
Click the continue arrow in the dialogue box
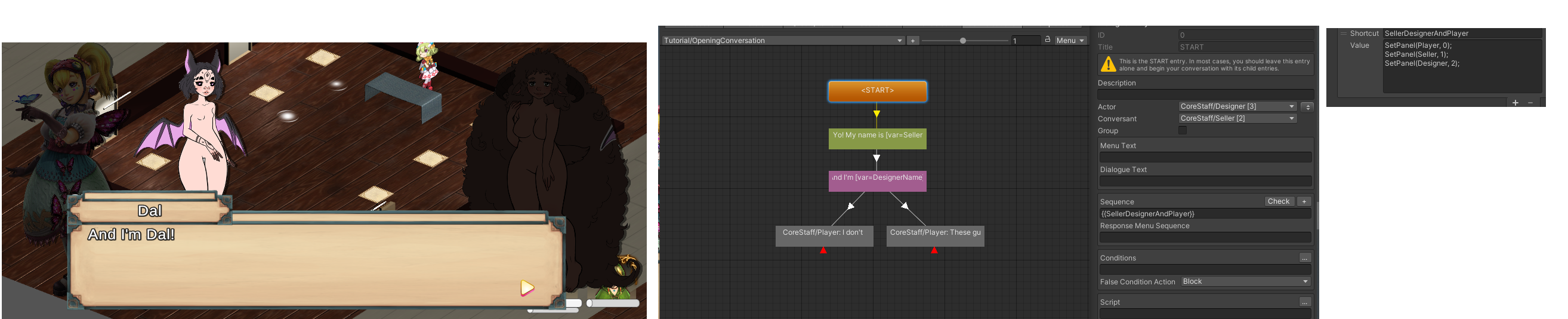point(527,288)
